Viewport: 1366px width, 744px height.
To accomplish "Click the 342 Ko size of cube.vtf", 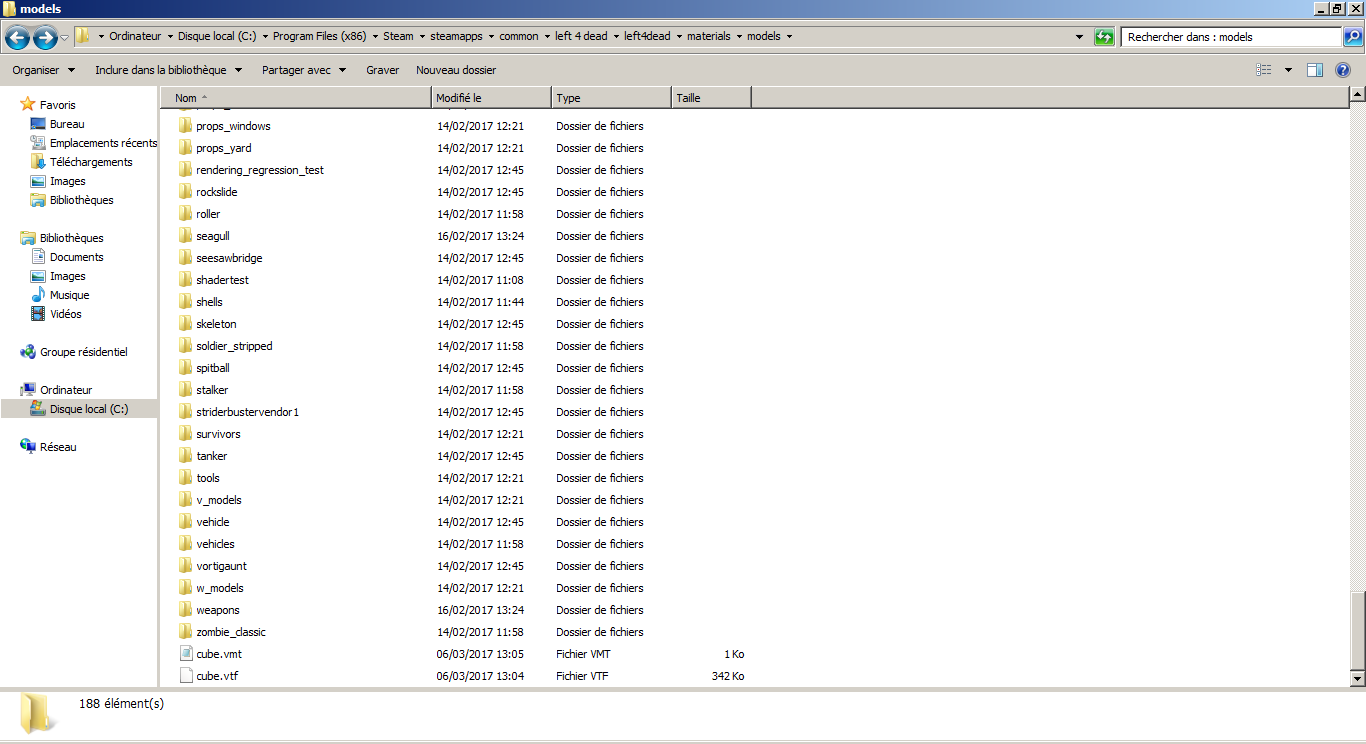I will [727, 676].
